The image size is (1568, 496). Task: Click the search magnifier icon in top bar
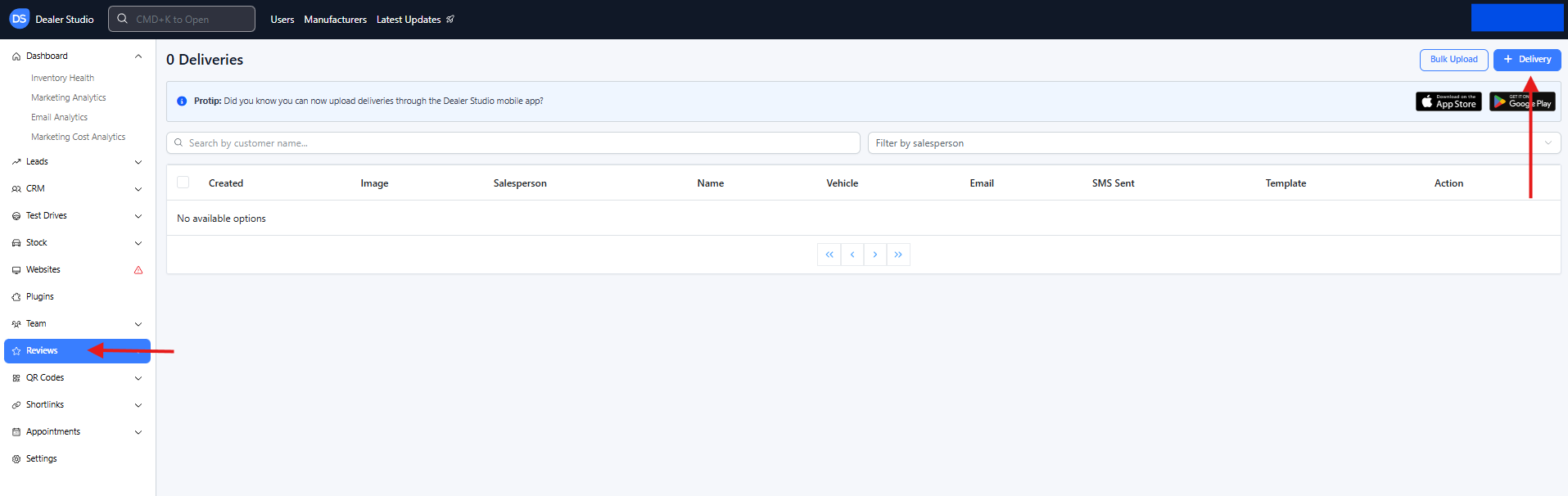click(122, 19)
